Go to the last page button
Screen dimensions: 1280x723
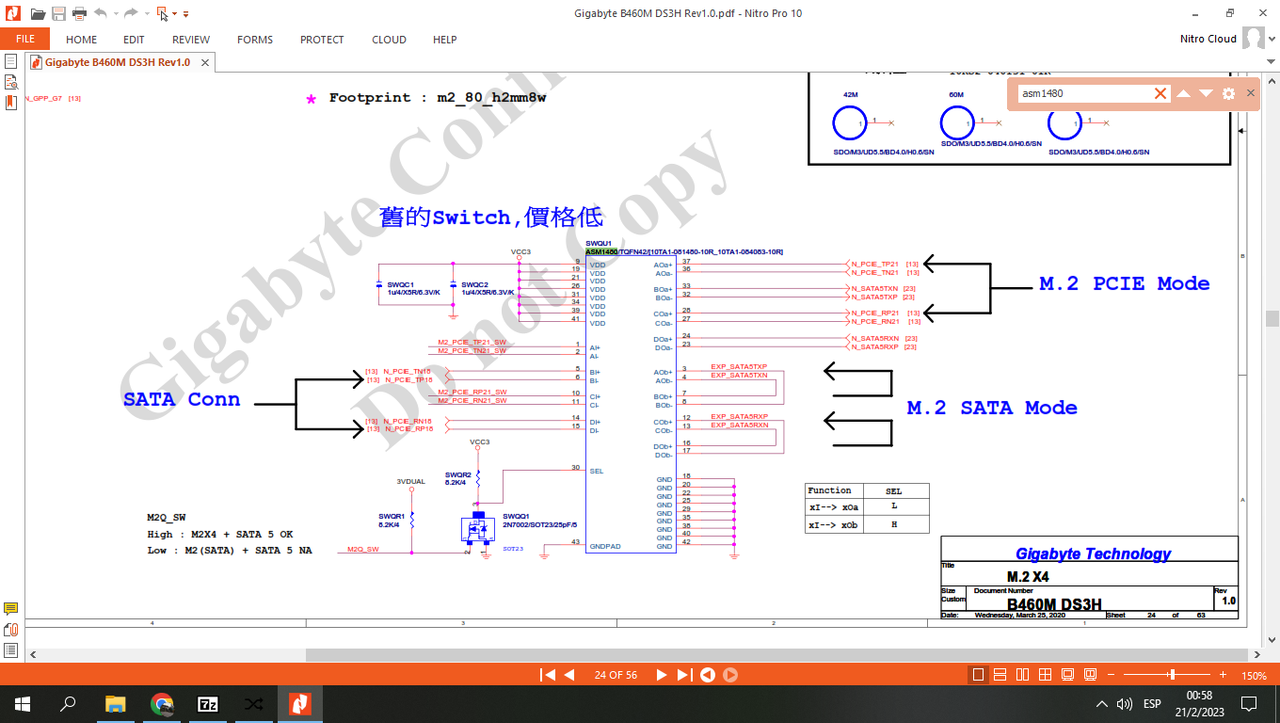tap(684, 675)
